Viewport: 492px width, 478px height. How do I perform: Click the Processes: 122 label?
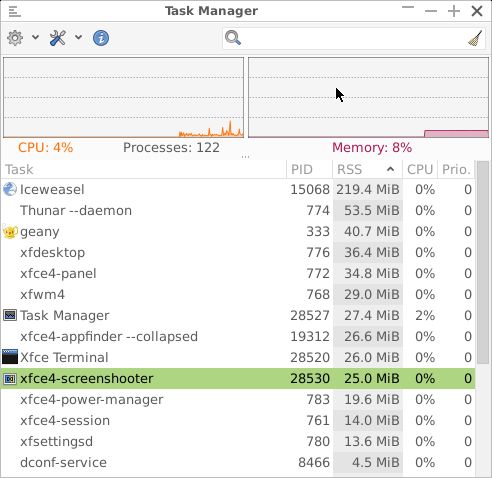[x=171, y=147]
